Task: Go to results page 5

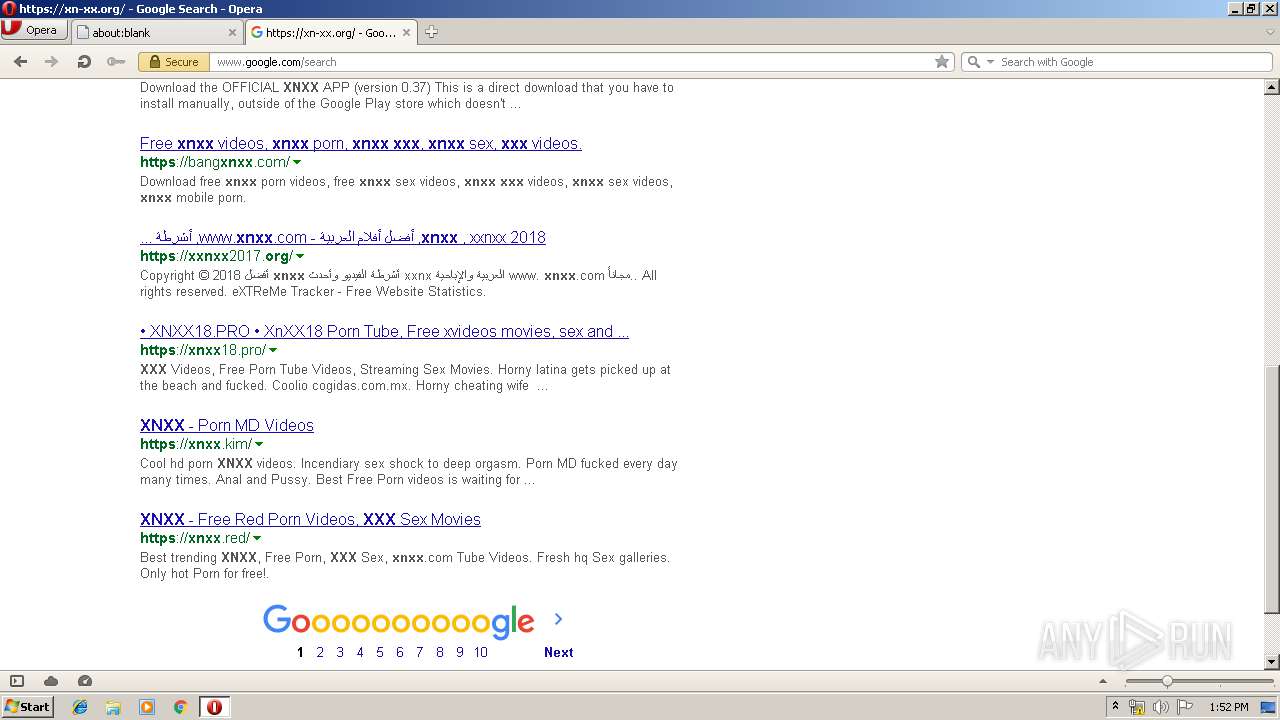Action: click(380, 652)
